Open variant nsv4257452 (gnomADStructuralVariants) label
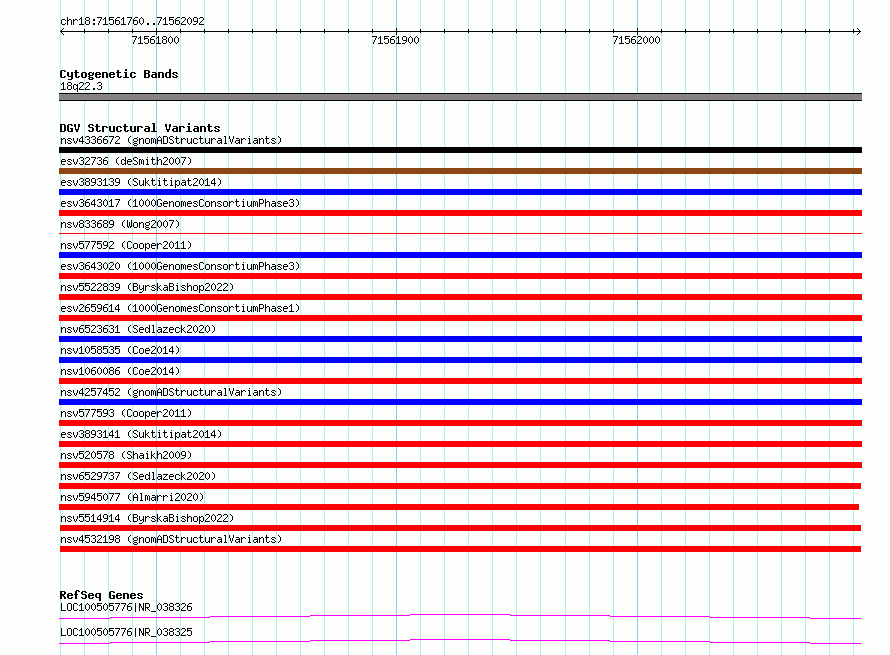890x655 pixels. (x=171, y=392)
